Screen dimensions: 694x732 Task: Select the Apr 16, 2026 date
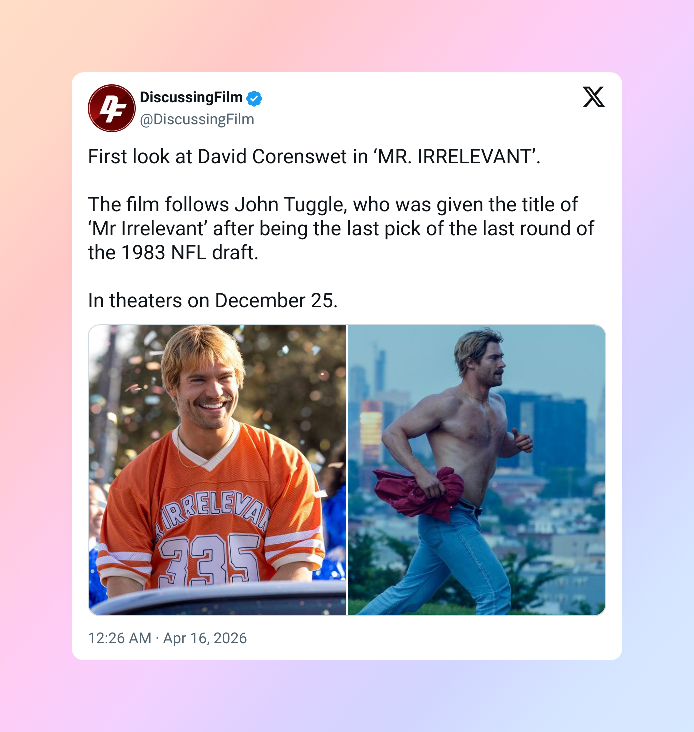[205, 638]
